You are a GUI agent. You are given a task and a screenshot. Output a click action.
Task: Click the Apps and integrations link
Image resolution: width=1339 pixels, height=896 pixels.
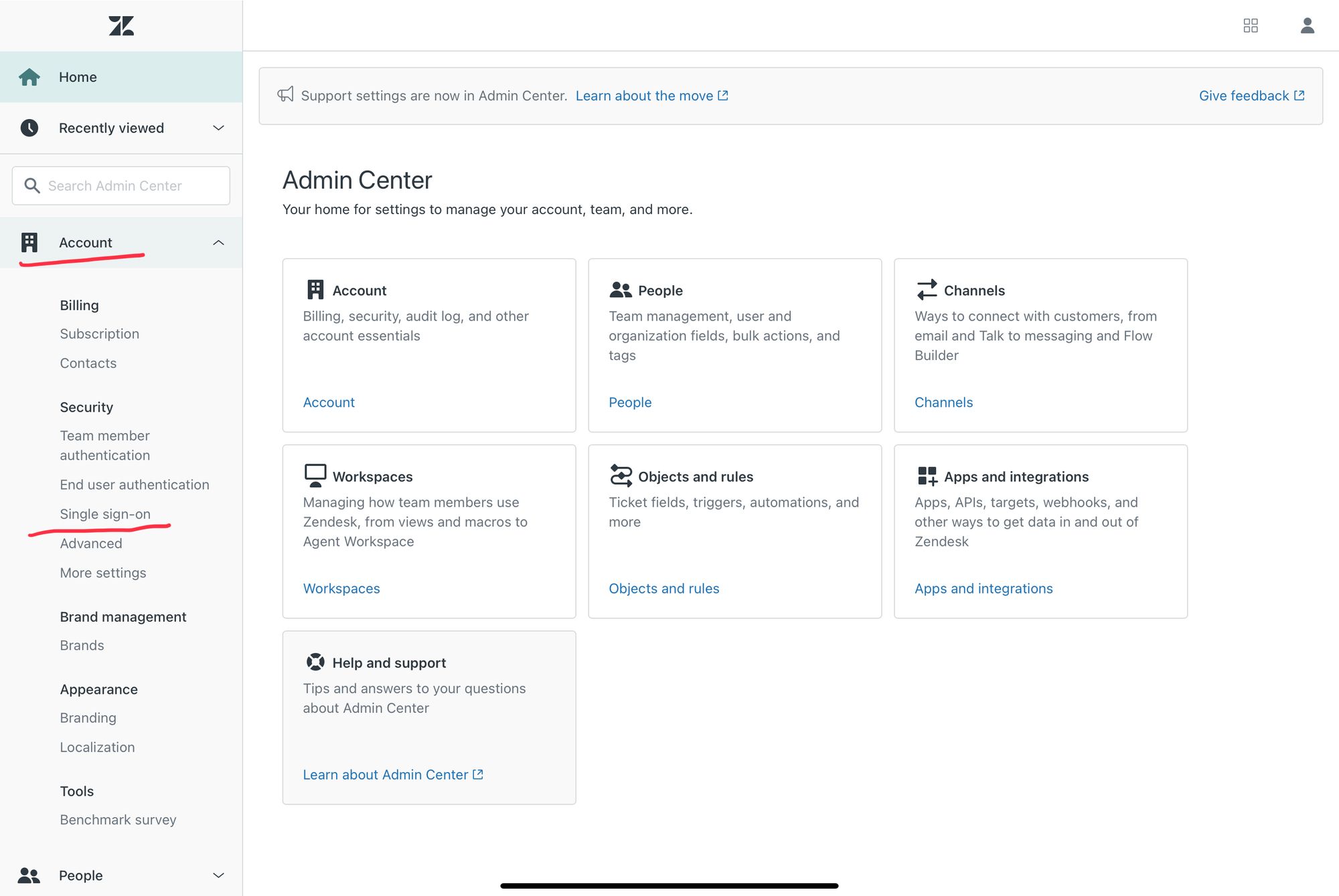(x=983, y=588)
